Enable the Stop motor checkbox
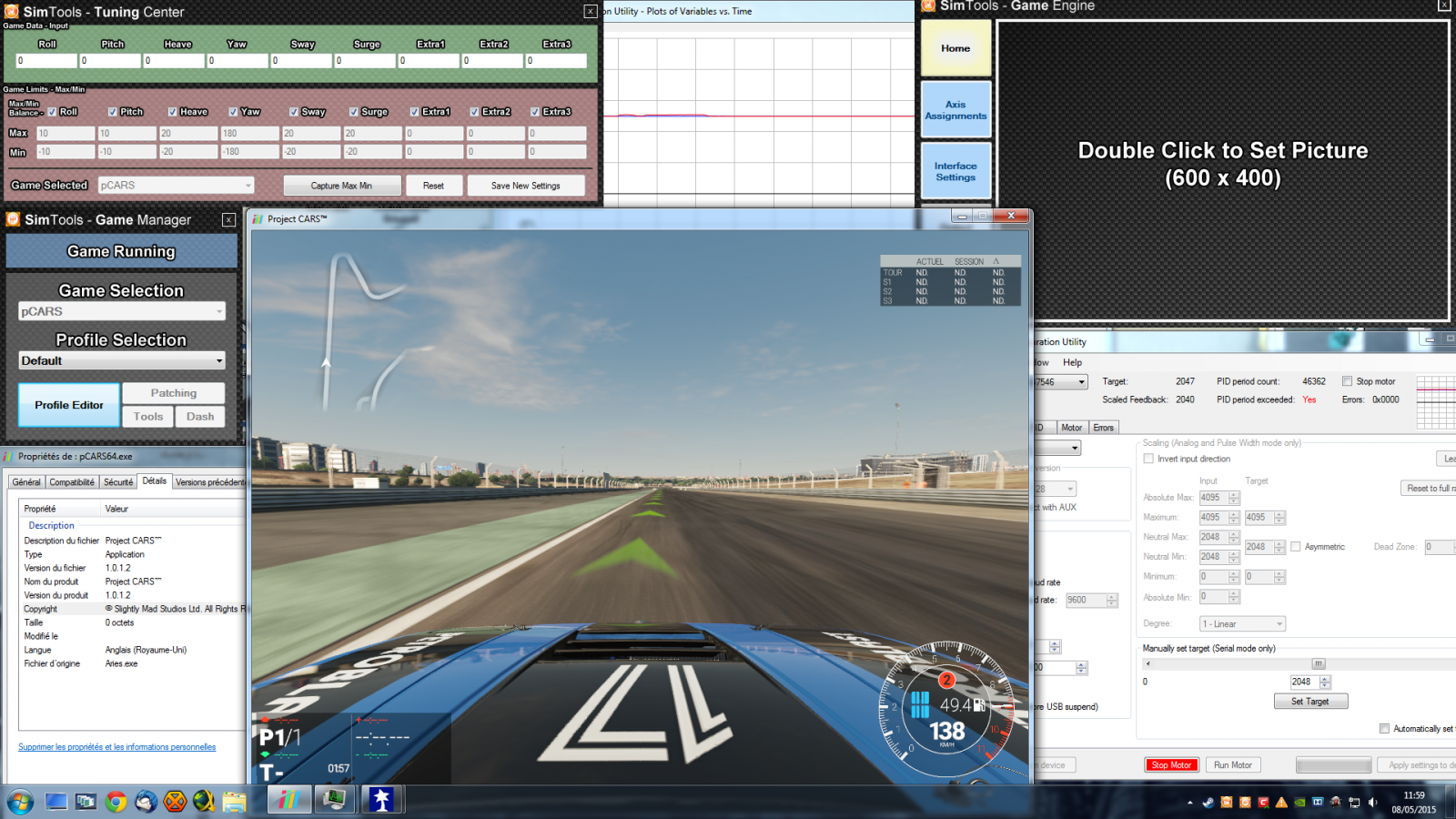The image size is (1456, 819). 1348,381
